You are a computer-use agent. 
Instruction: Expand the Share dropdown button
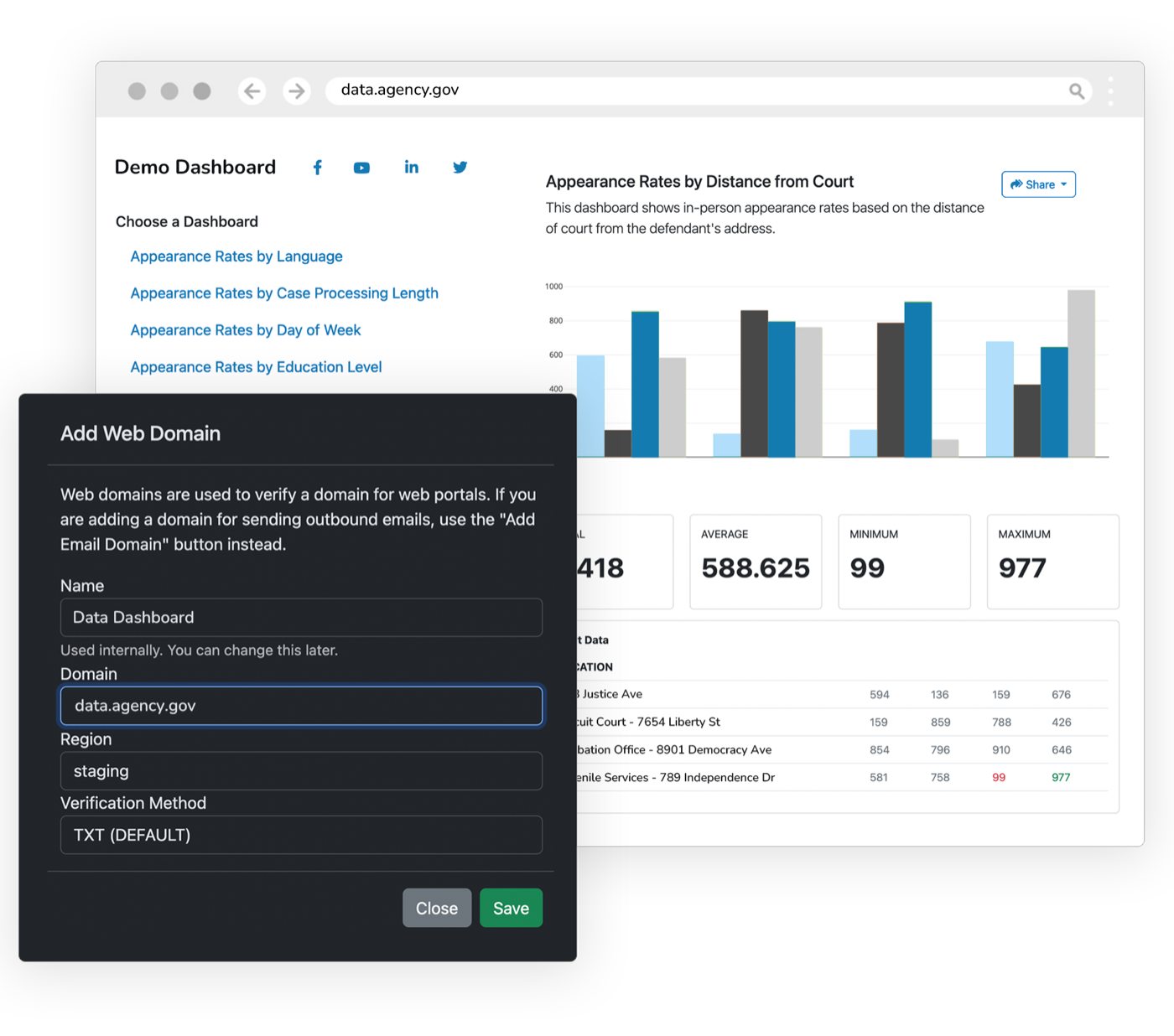coord(1038,184)
